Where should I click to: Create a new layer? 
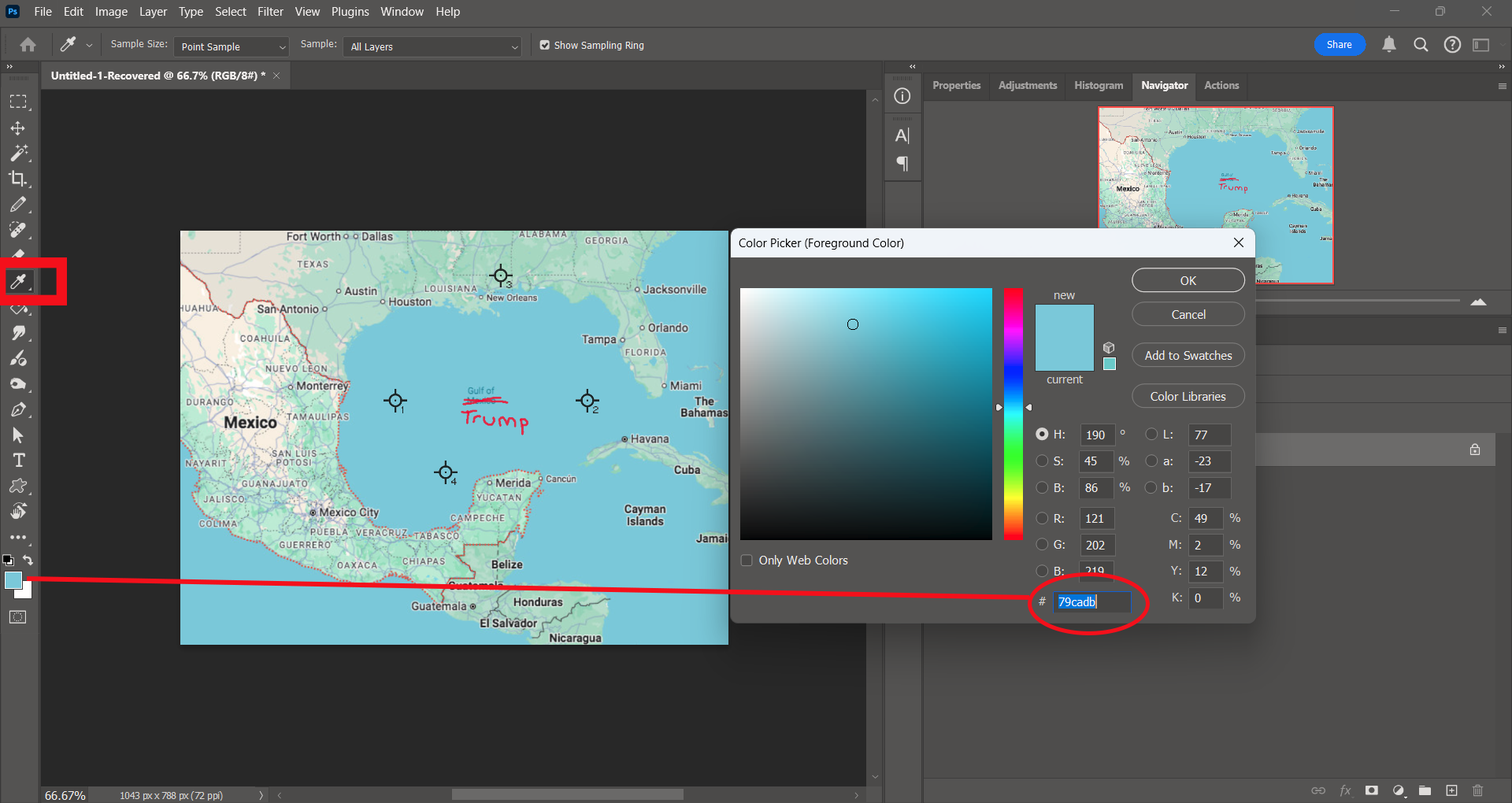[x=1451, y=791]
